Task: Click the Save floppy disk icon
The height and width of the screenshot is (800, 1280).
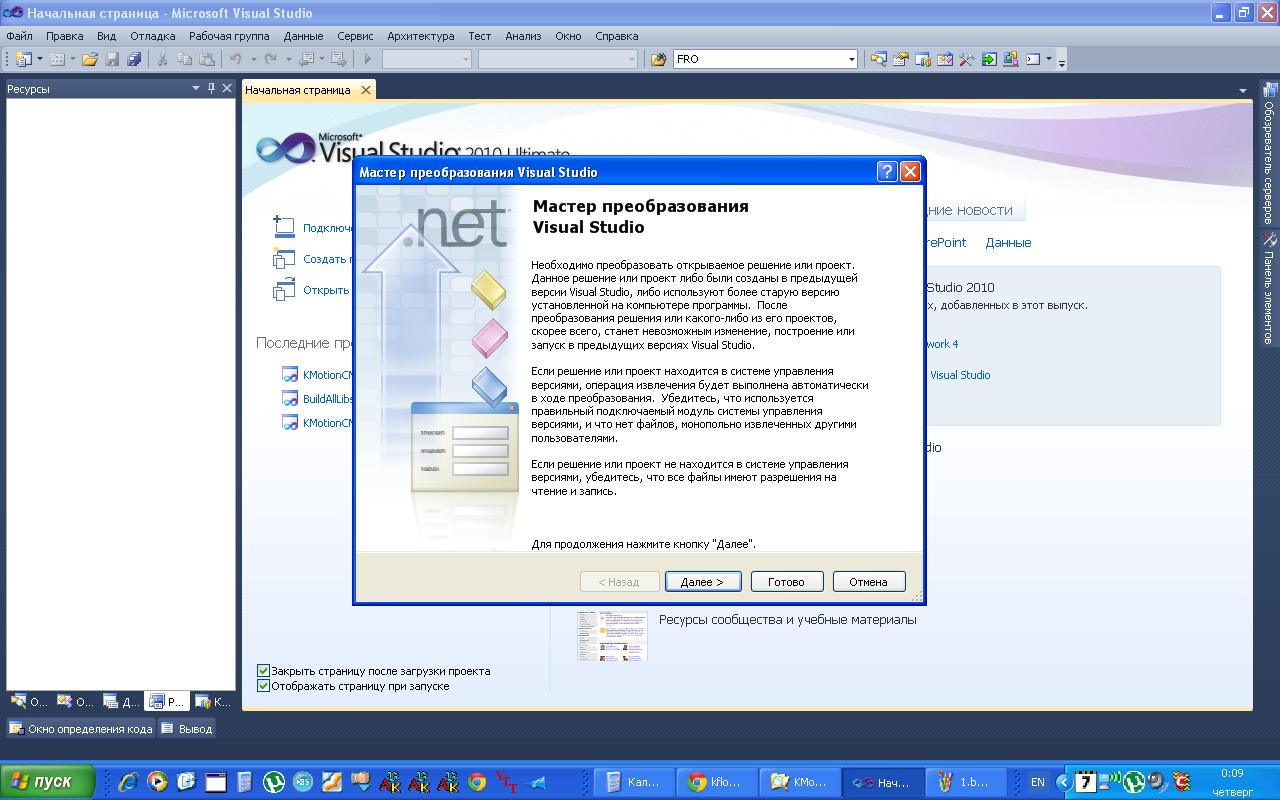Action: (x=112, y=60)
